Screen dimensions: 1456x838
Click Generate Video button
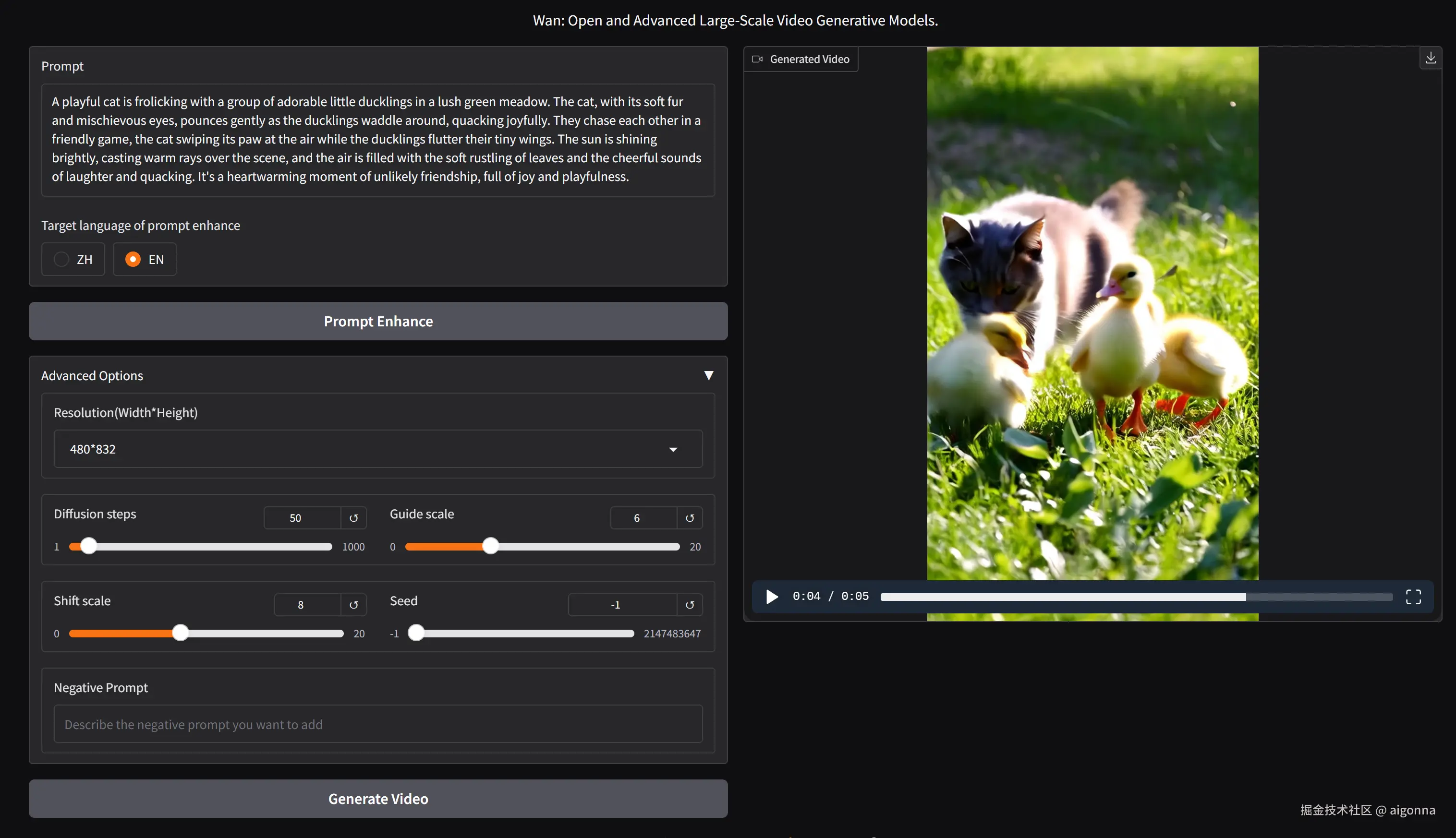377,799
